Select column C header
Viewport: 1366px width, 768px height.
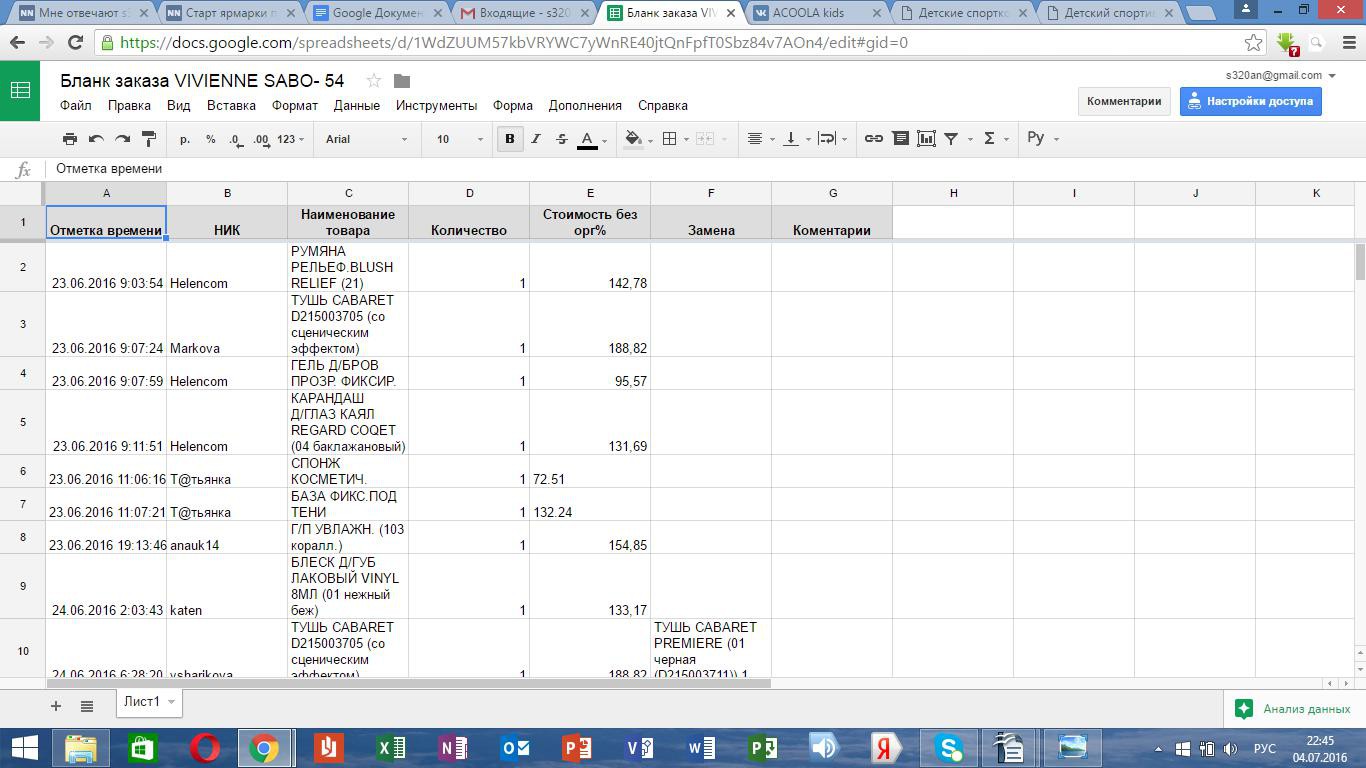coord(348,193)
